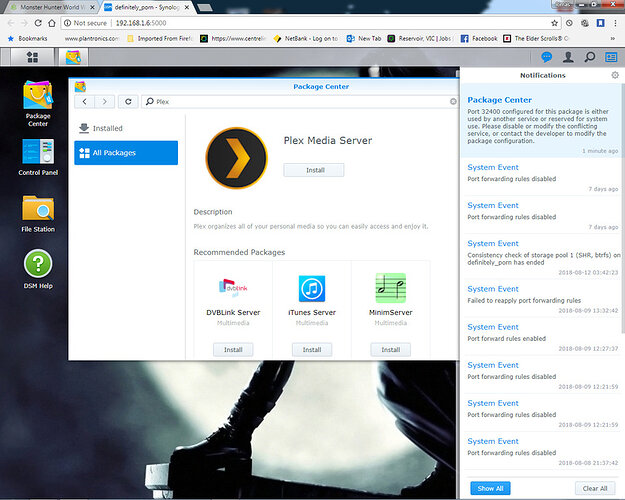Open File Station desktop shortcut
This screenshot has width=625, height=500.
[38, 214]
